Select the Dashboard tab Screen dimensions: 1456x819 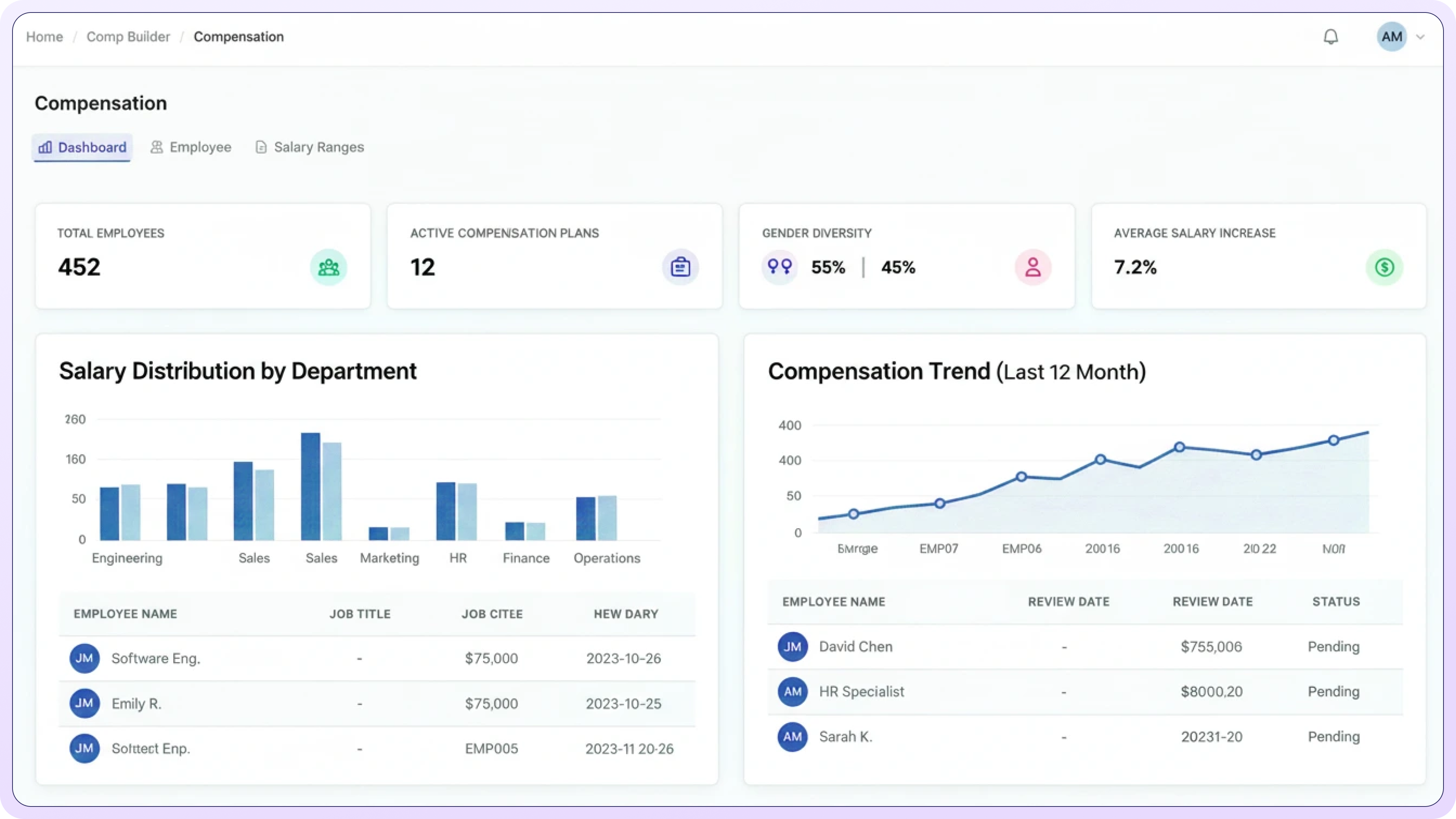[83, 147]
